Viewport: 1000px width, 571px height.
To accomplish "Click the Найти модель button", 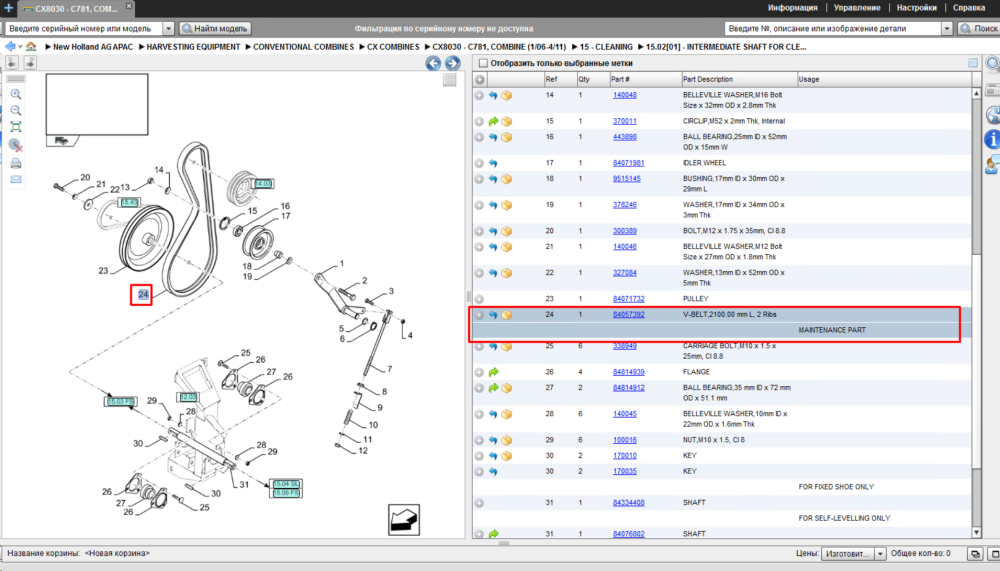I will 215,29.
